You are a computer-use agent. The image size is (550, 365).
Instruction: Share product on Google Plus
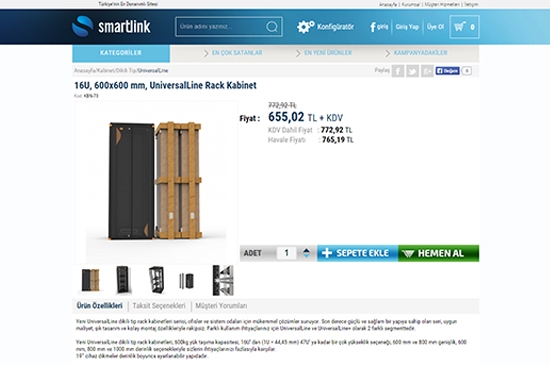point(427,71)
